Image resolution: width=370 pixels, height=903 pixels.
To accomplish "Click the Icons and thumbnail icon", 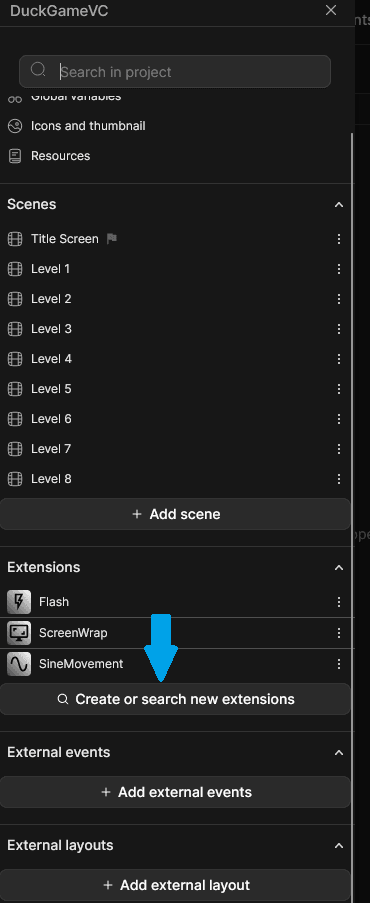I will (x=15, y=126).
